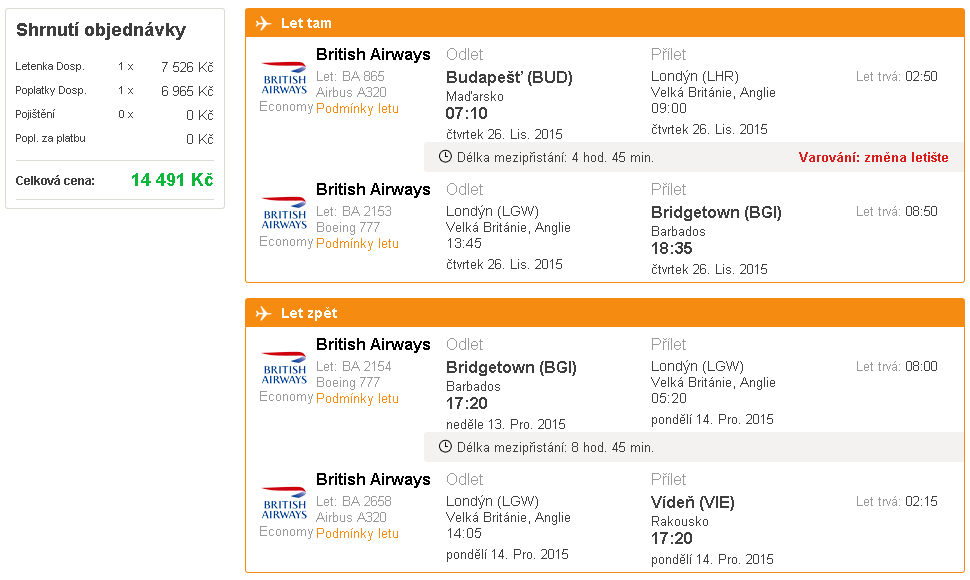The height and width of the screenshot is (580, 970).
Task: Select the Vídeň (VIE) arrival destination
Action: click(692, 503)
